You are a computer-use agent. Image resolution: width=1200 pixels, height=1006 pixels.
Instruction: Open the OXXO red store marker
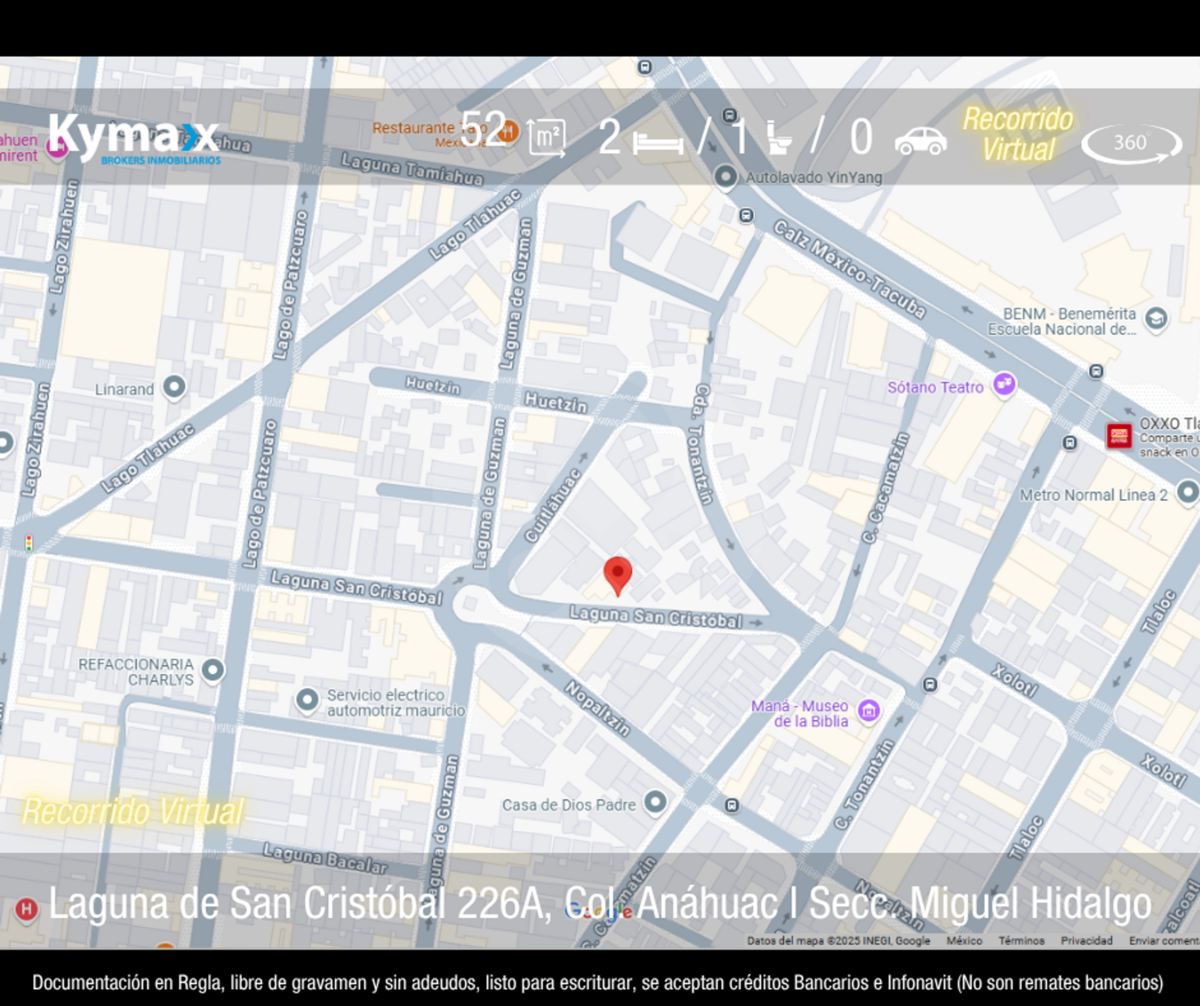1119,435
